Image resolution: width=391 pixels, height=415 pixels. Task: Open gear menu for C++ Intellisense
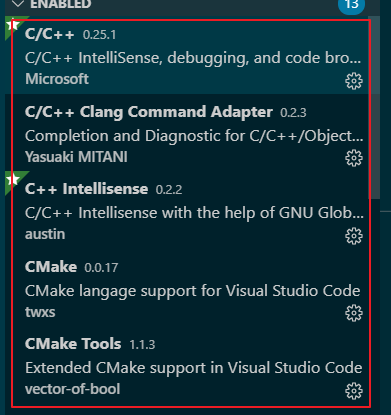pos(354,236)
